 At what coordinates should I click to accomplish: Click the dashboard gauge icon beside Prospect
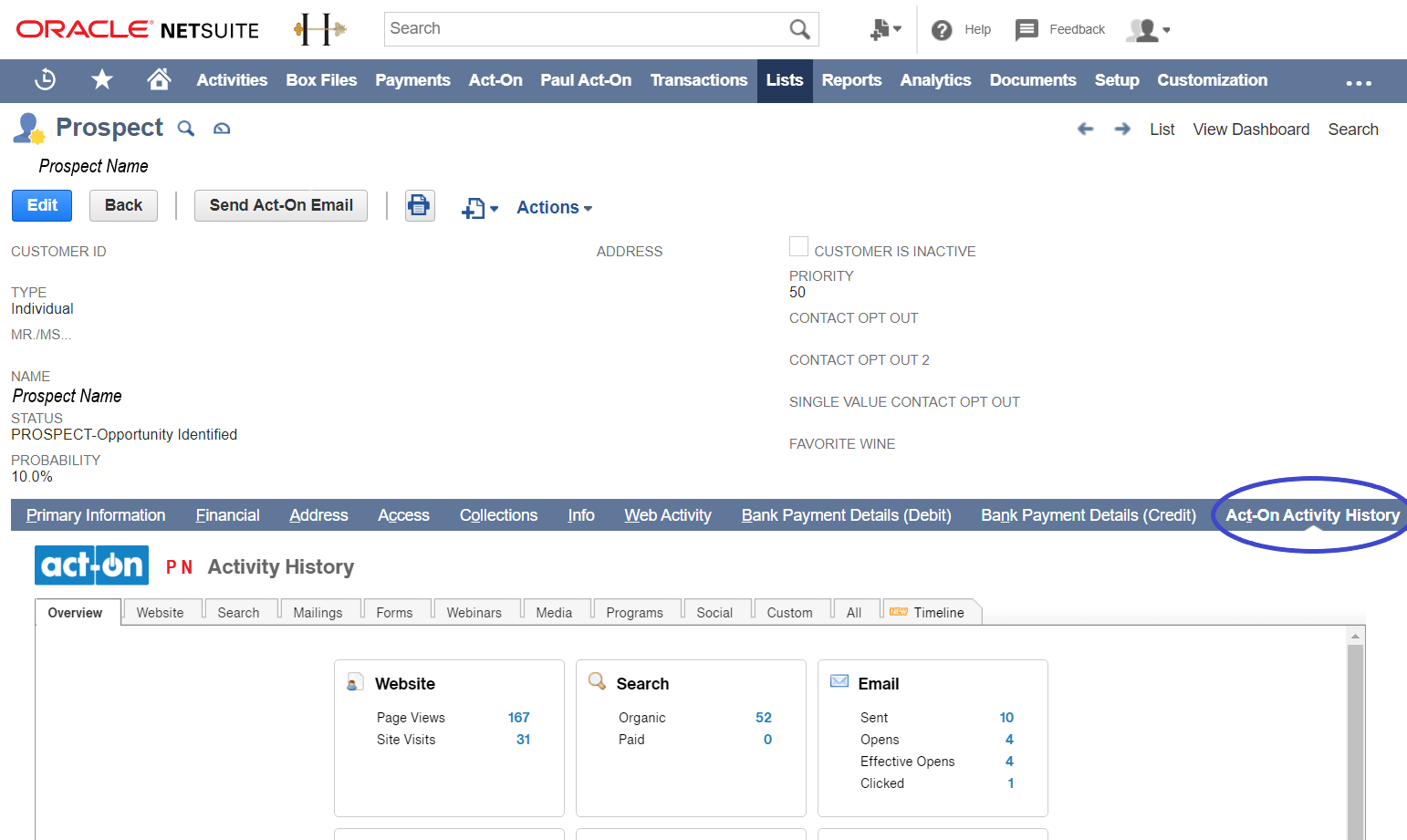click(222, 129)
